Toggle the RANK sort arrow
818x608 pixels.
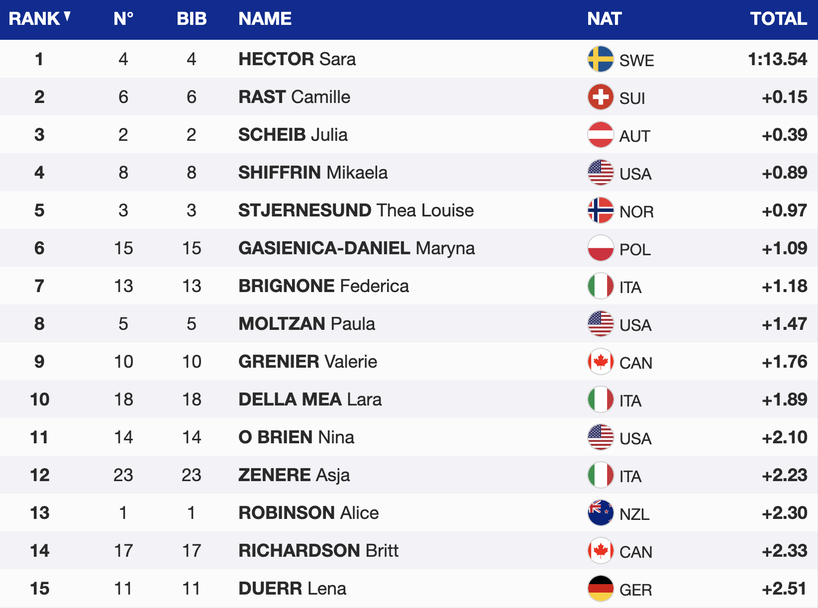(x=67, y=17)
